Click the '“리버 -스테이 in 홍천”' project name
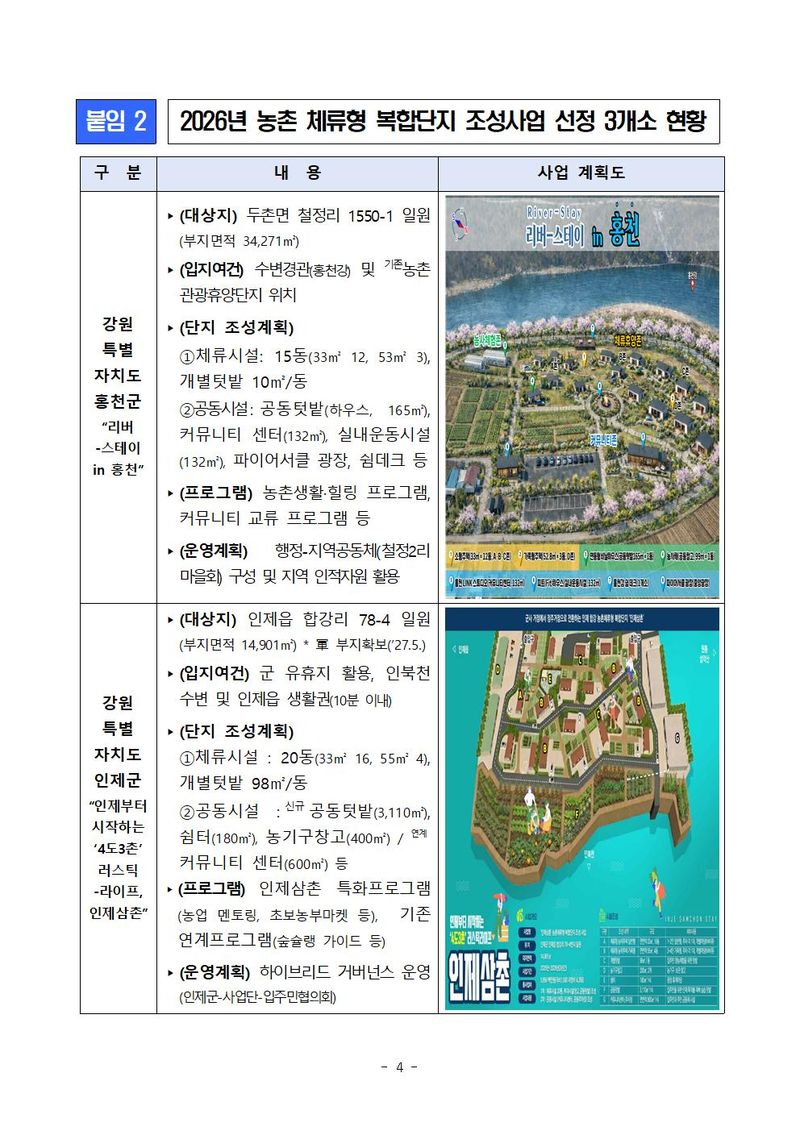This screenshot has height=1131, width=800. [118, 448]
